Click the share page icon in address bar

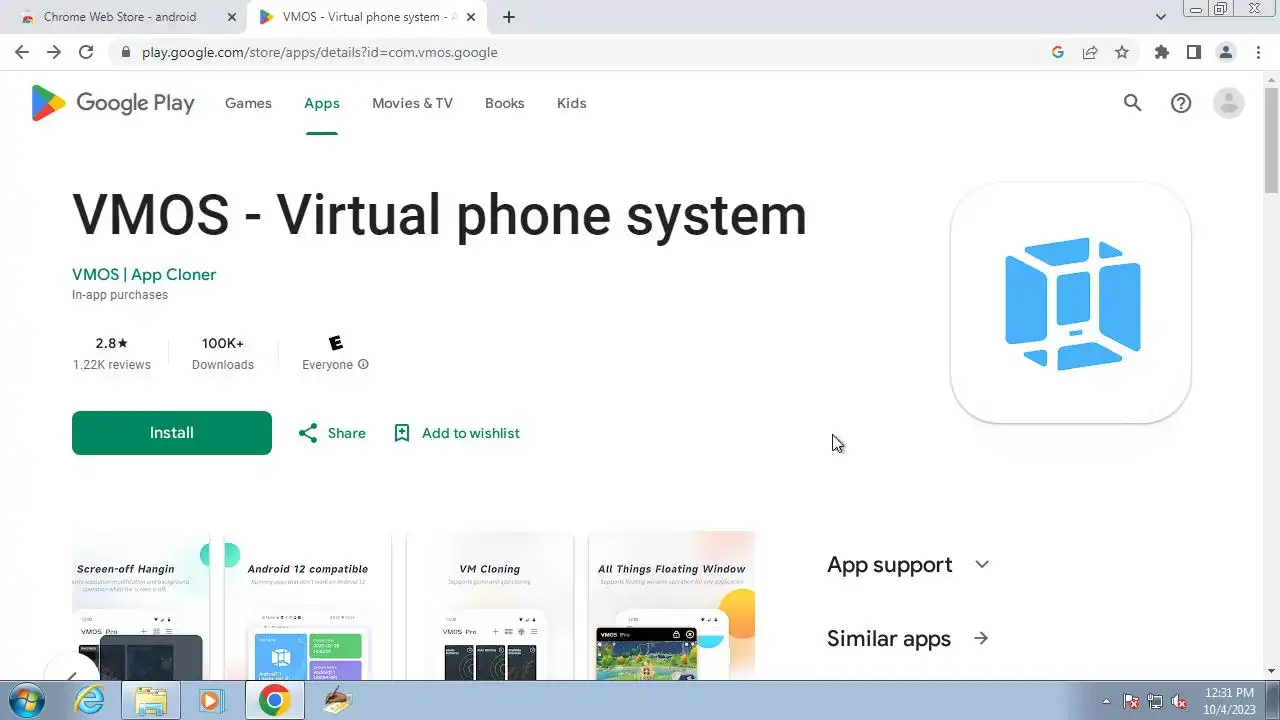point(1090,52)
